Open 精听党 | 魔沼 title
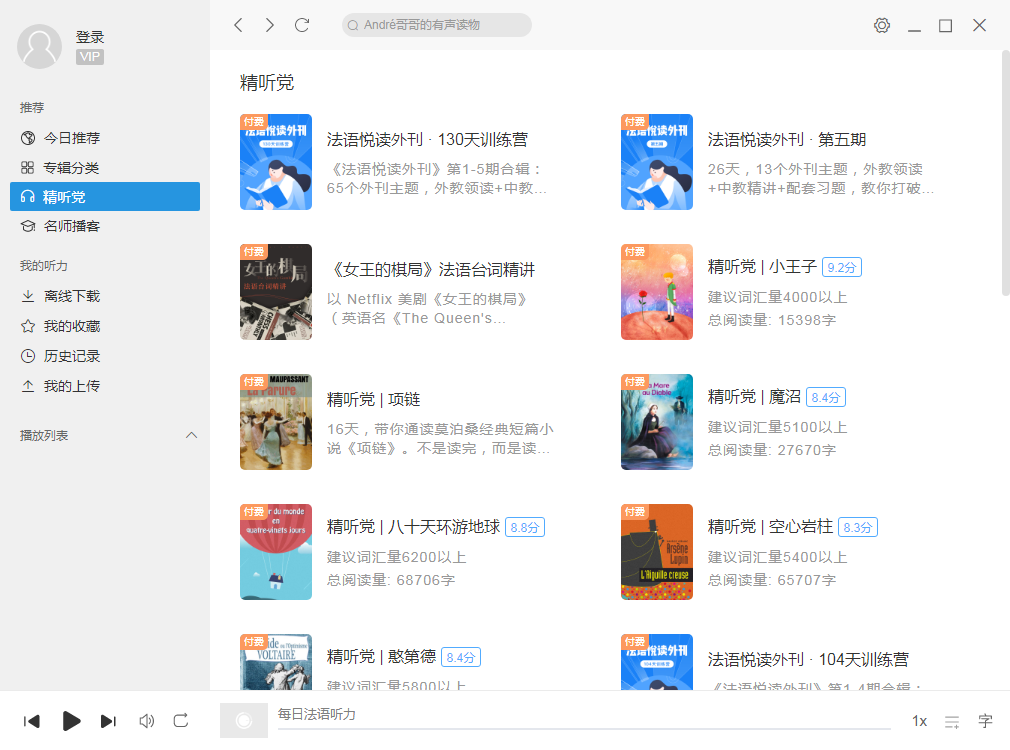 (754, 397)
